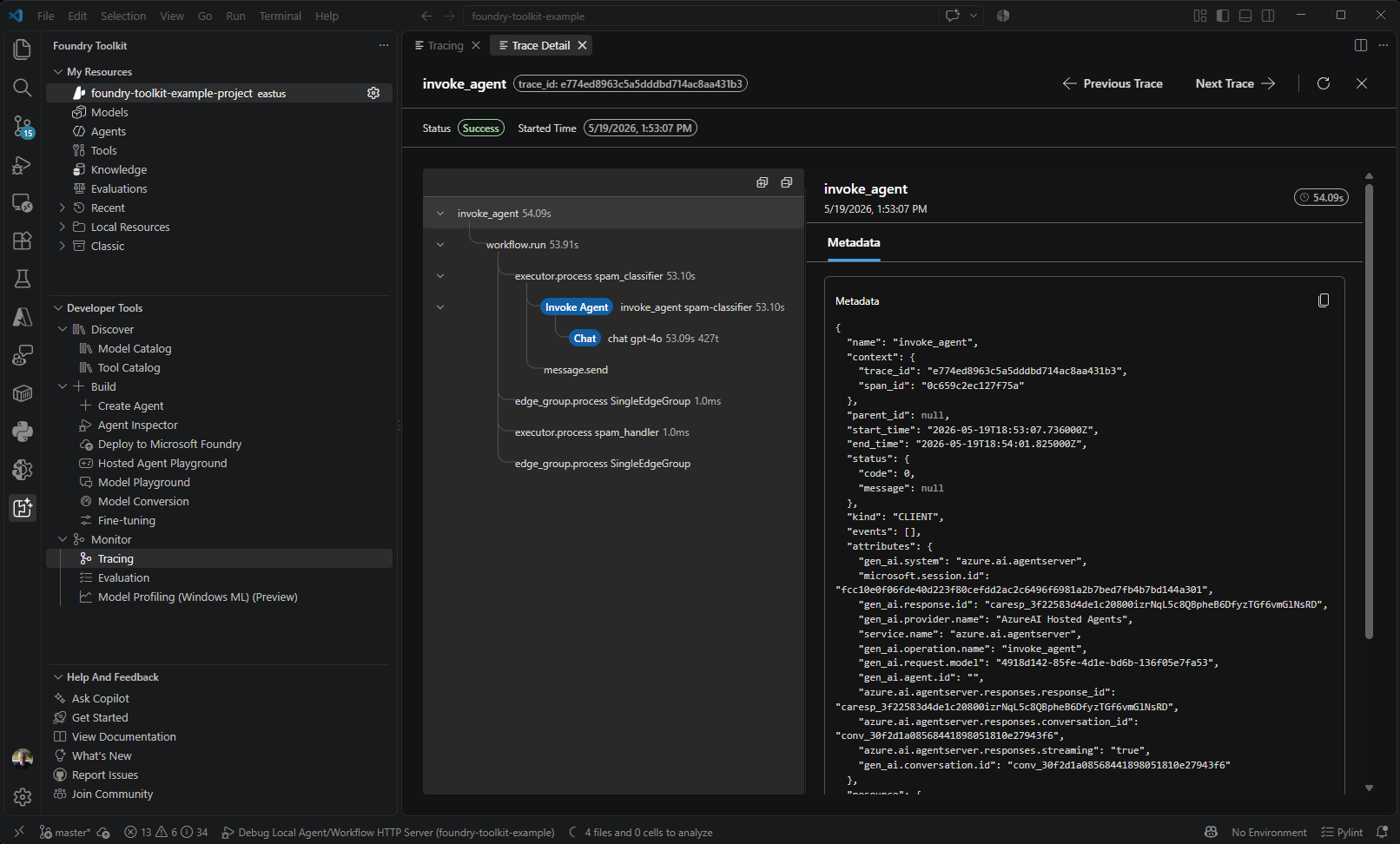Open the Terminal menu
Viewport: 1400px width, 844px height.
pos(280,16)
